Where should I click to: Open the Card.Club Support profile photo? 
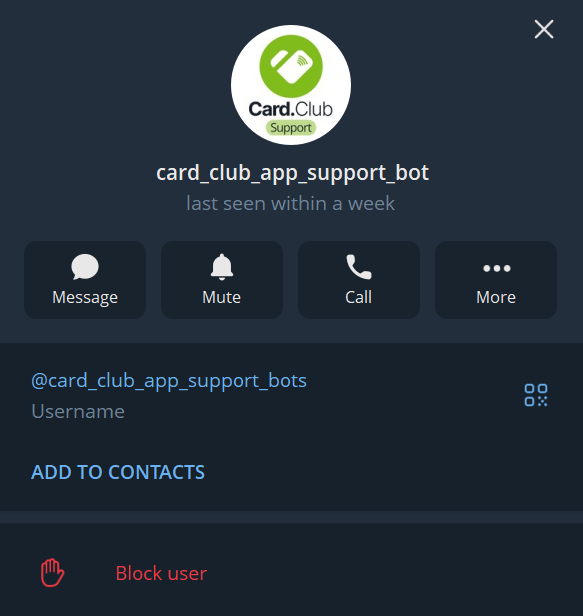(x=291, y=85)
